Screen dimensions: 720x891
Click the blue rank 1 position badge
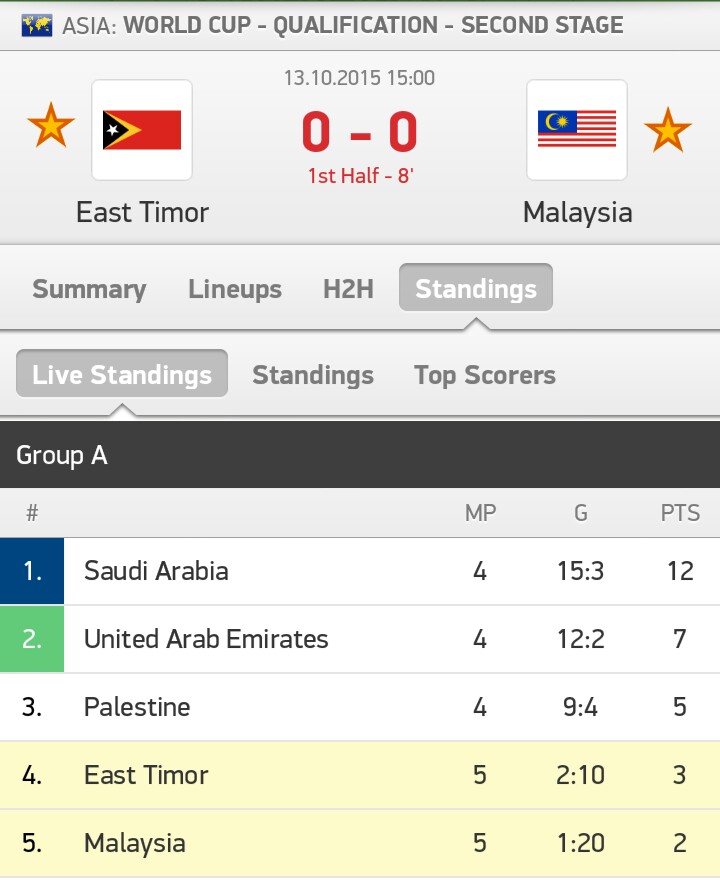click(32, 571)
